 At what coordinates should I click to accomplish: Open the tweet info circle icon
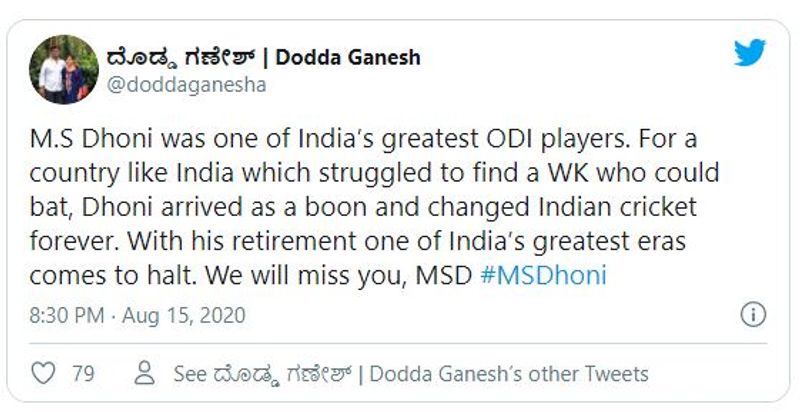(753, 314)
